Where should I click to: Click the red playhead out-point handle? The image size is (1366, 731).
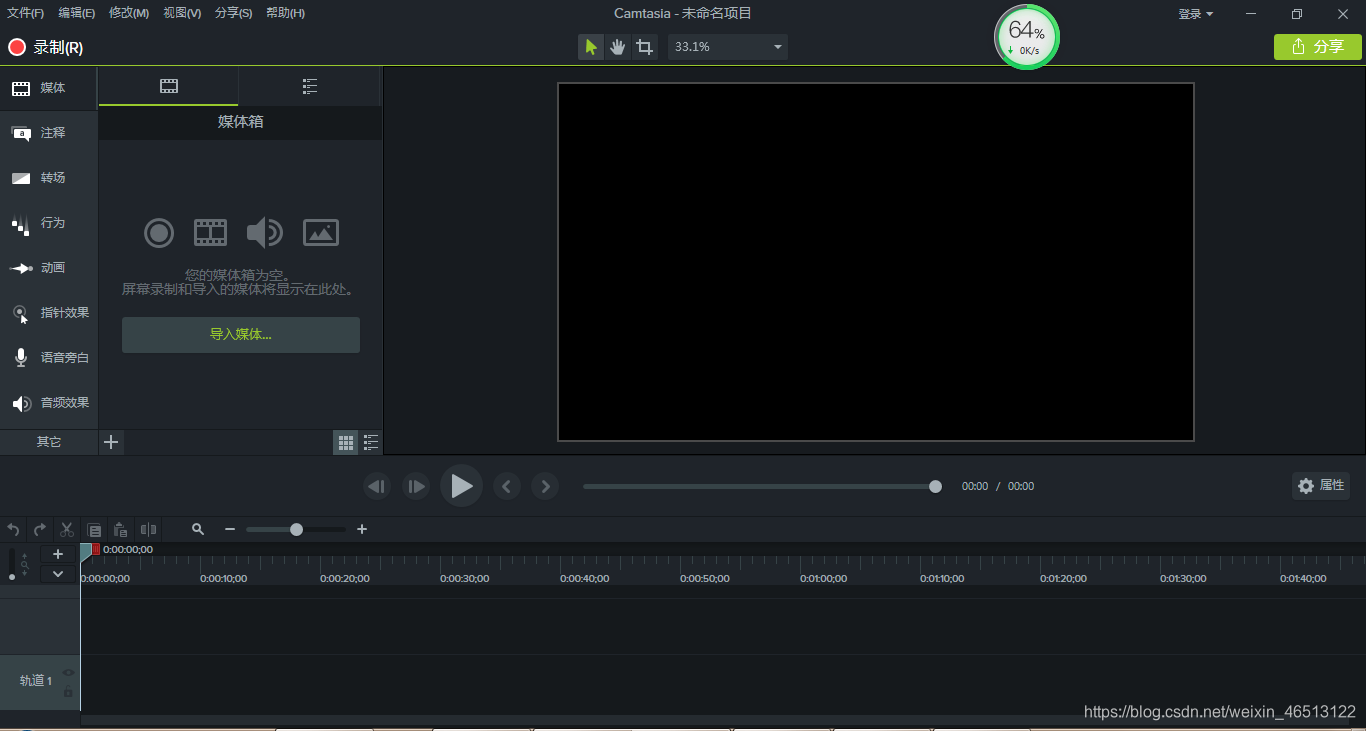96,549
